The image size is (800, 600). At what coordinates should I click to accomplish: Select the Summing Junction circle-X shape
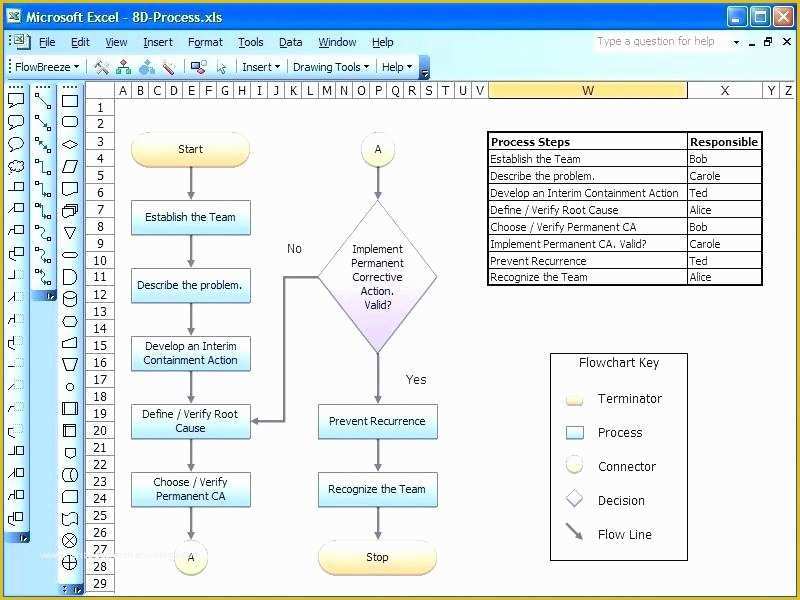[70, 540]
